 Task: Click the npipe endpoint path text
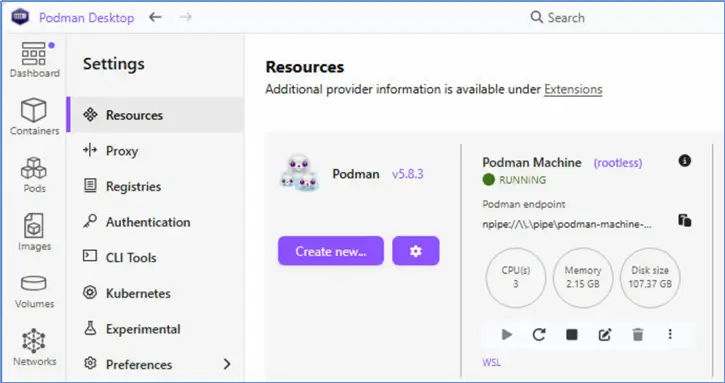point(567,224)
